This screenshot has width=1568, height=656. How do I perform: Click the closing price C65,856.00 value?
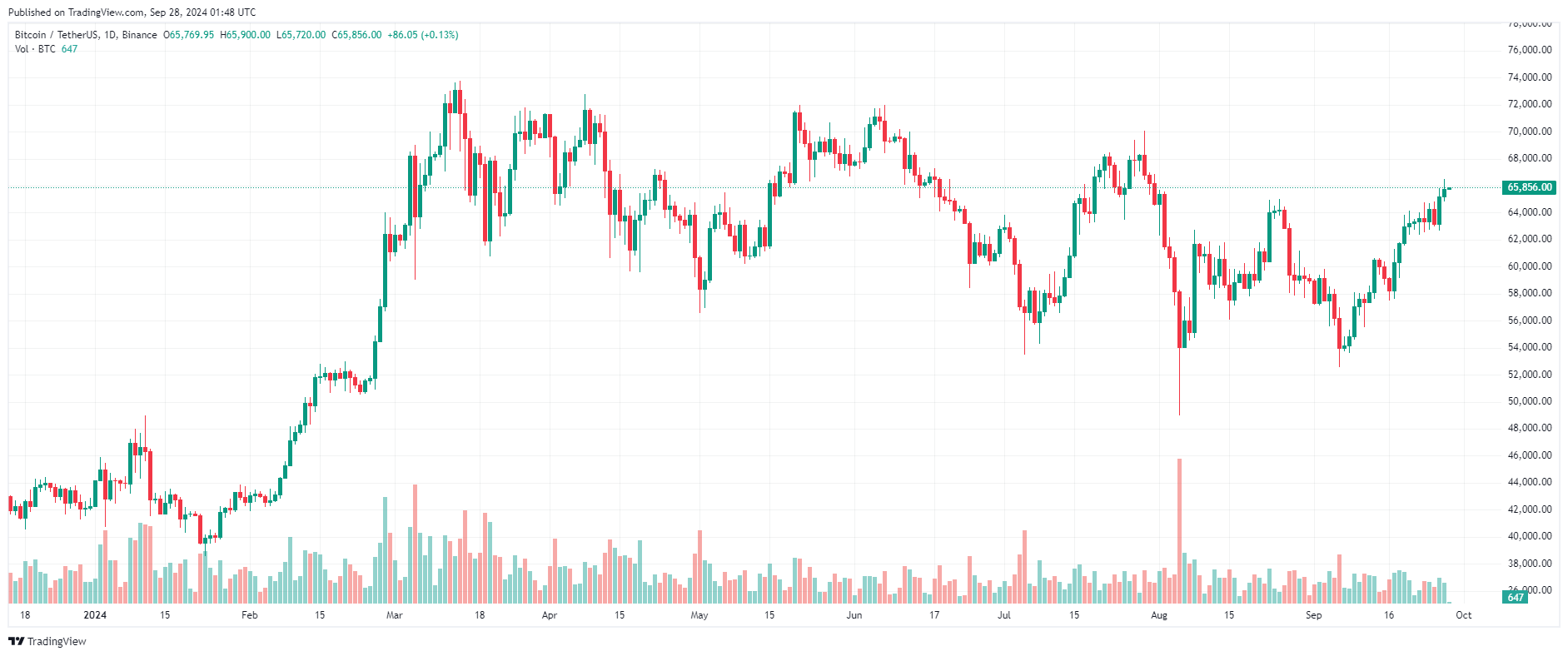coord(356,35)
